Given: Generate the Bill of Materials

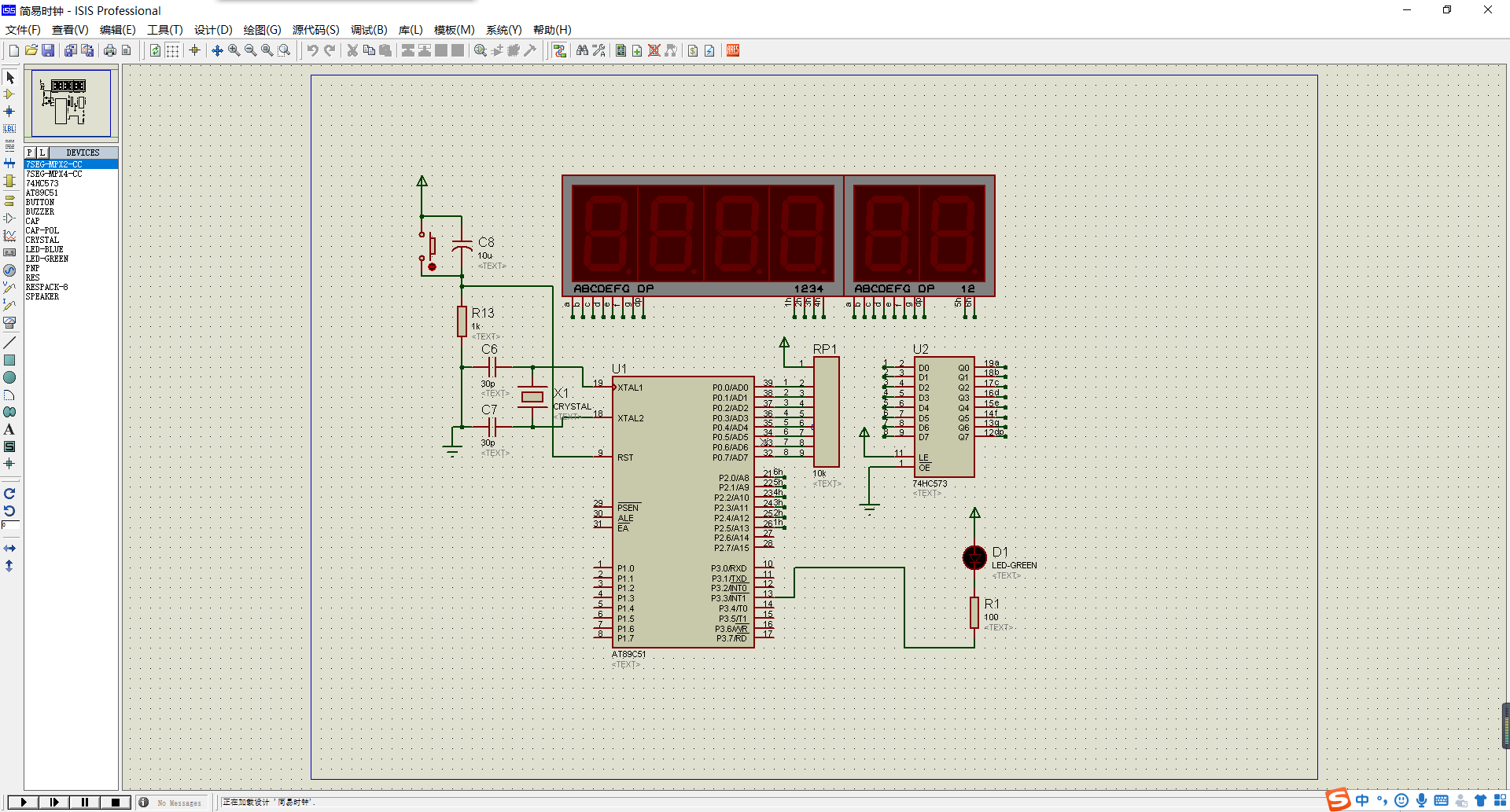Looking at the screenshot, I should [x=693, y=50].
